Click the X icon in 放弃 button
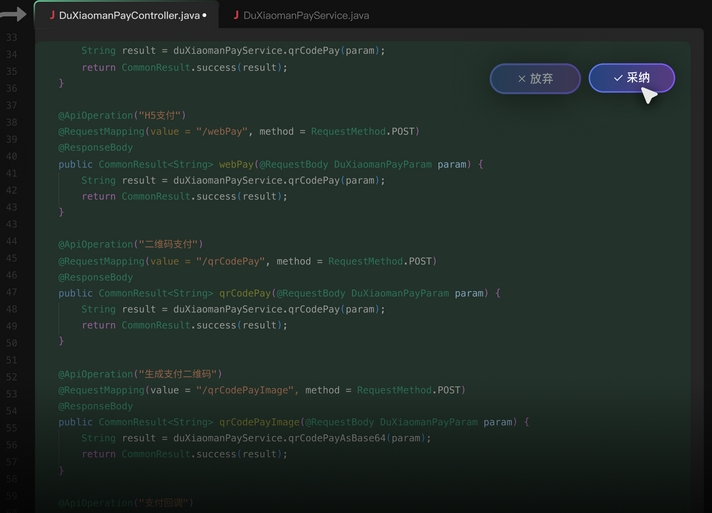The height and width of the screenshot is (513, 712). pyautogui.click(x=521, y=78)
